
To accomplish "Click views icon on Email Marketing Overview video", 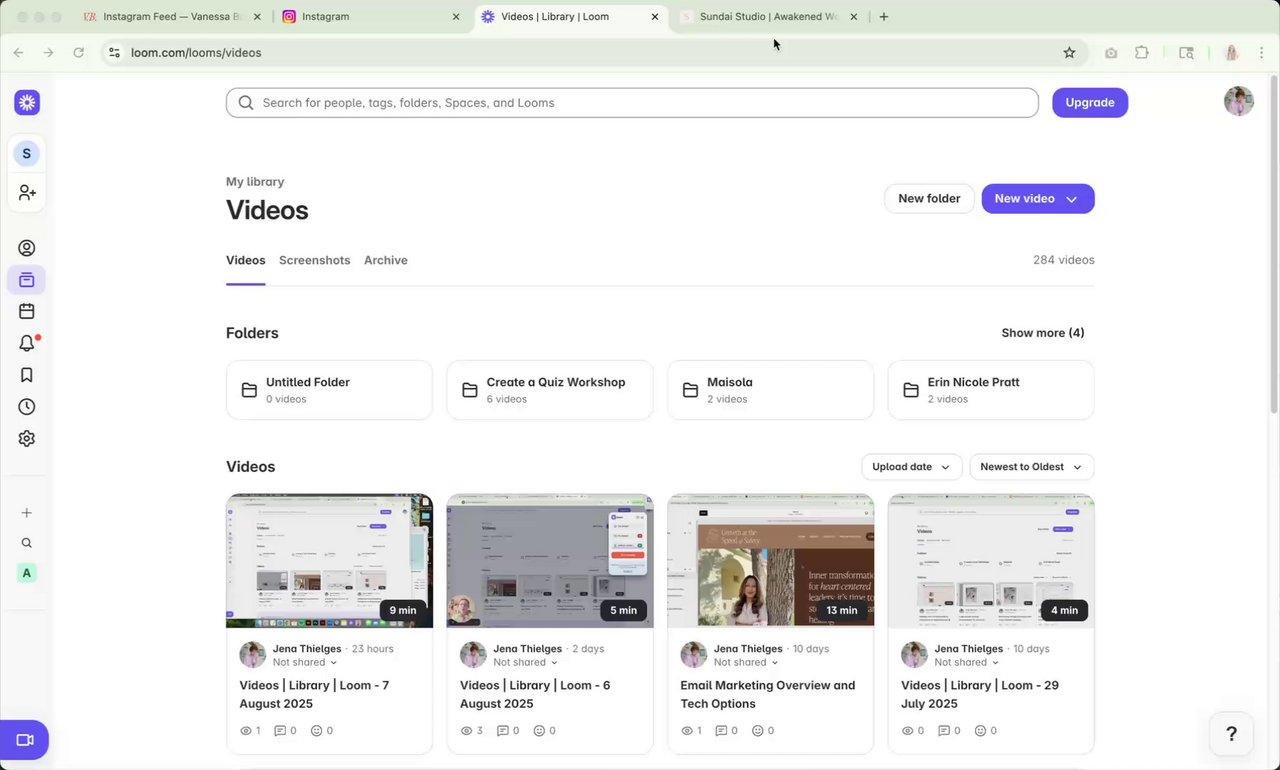I will pyautogui.click(x=687, y=731).
